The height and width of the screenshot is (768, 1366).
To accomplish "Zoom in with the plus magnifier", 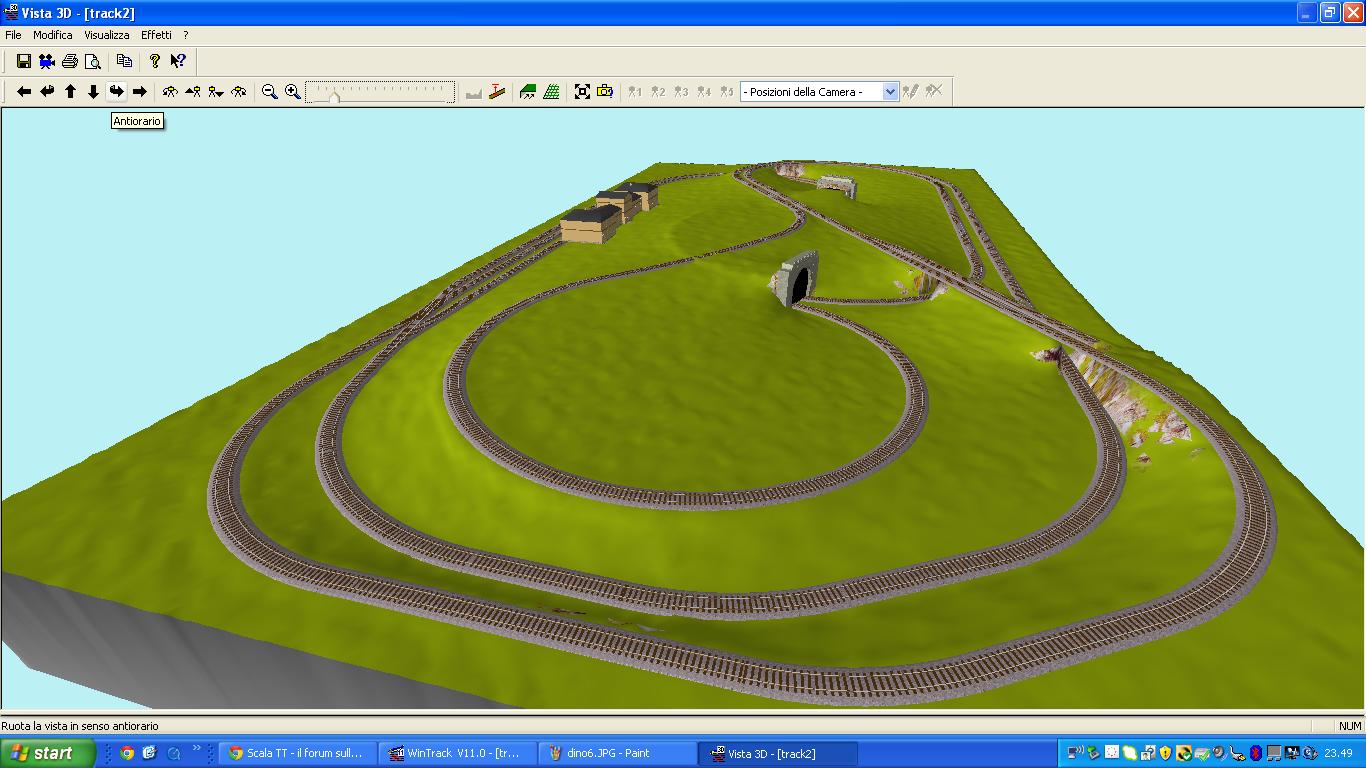I will (293, 92).
